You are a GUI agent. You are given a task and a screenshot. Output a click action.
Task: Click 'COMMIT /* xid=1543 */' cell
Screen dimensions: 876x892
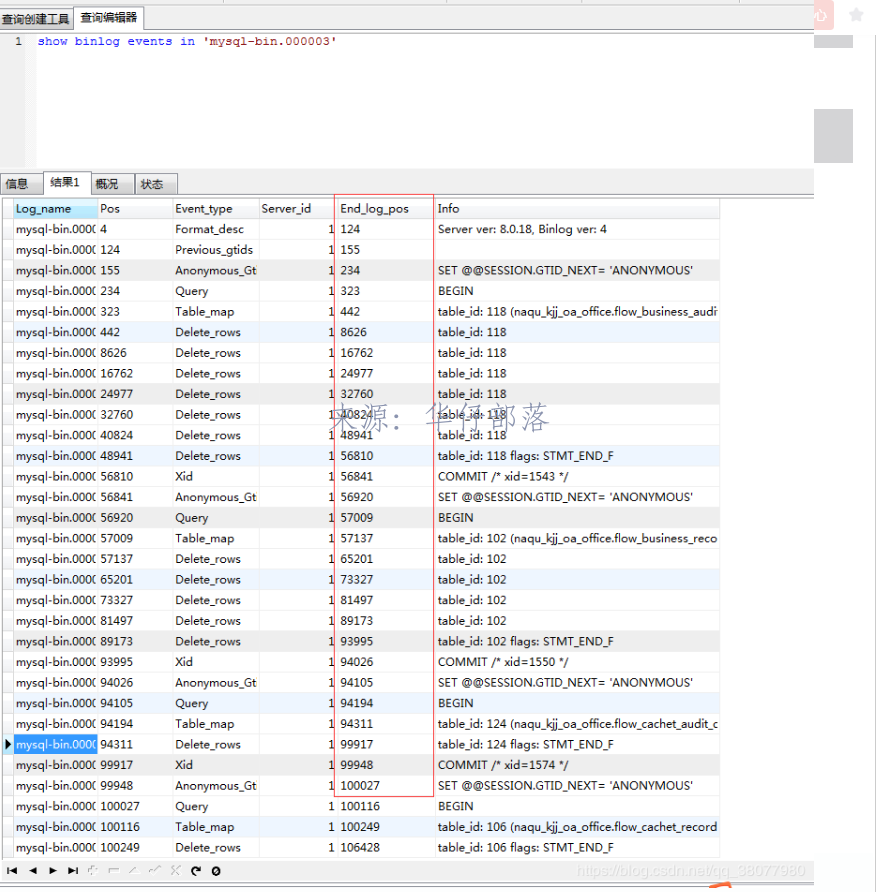tap(577, 476)
